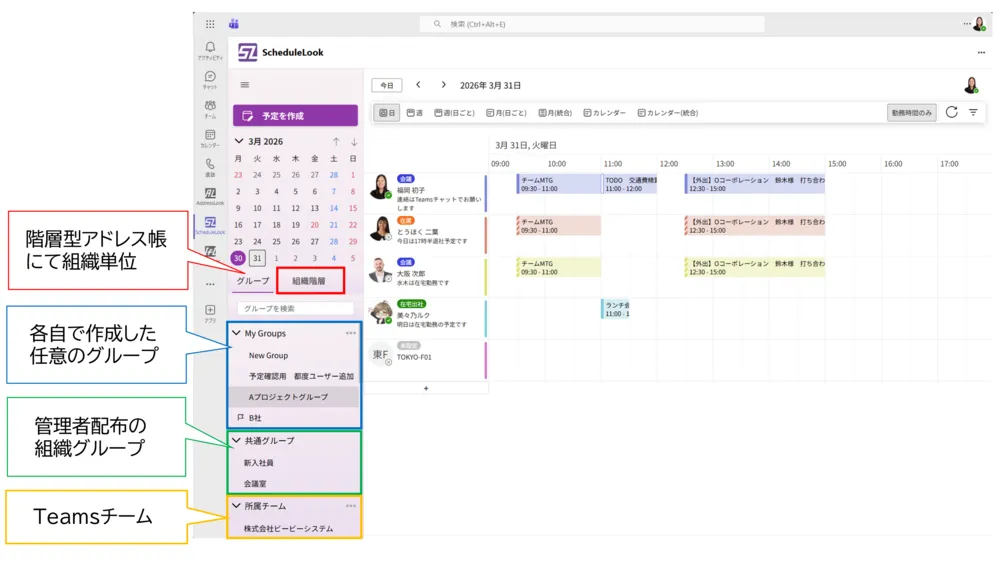Move mini calendar to previous month

336,142
